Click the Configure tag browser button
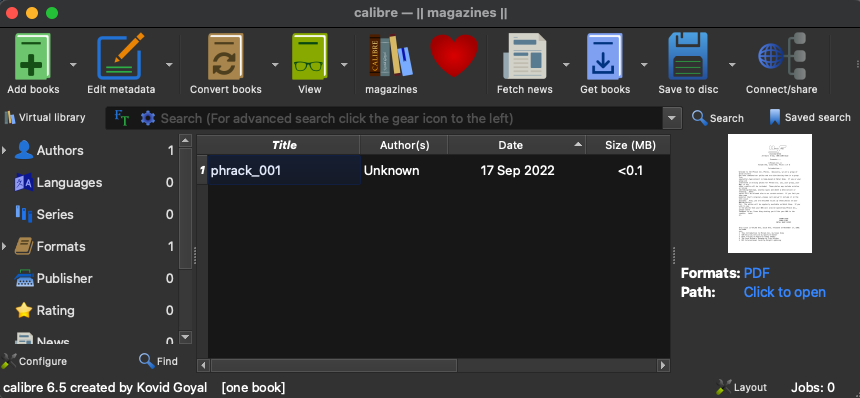The image size is (860, 398). coord(35,361)
